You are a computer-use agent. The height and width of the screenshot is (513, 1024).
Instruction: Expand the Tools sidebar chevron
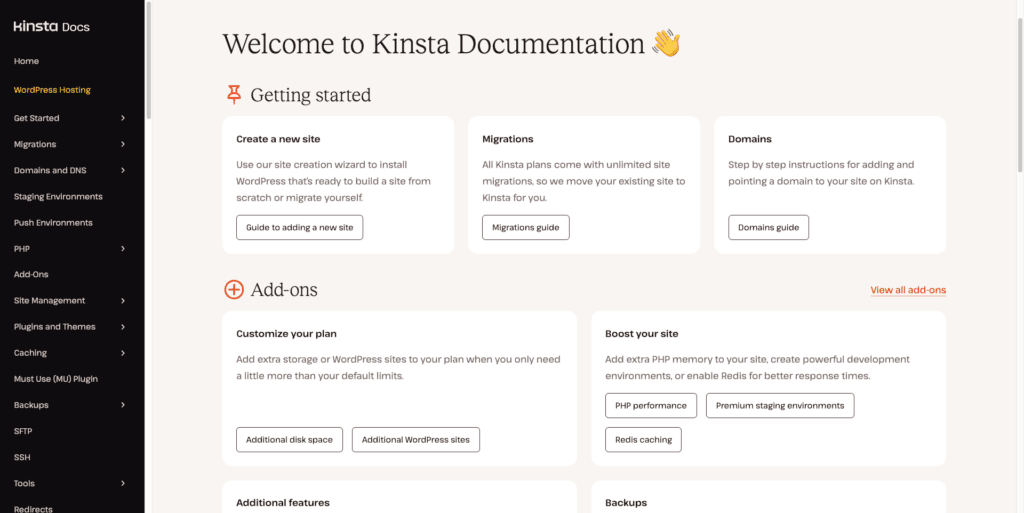[x=123, y=484]
